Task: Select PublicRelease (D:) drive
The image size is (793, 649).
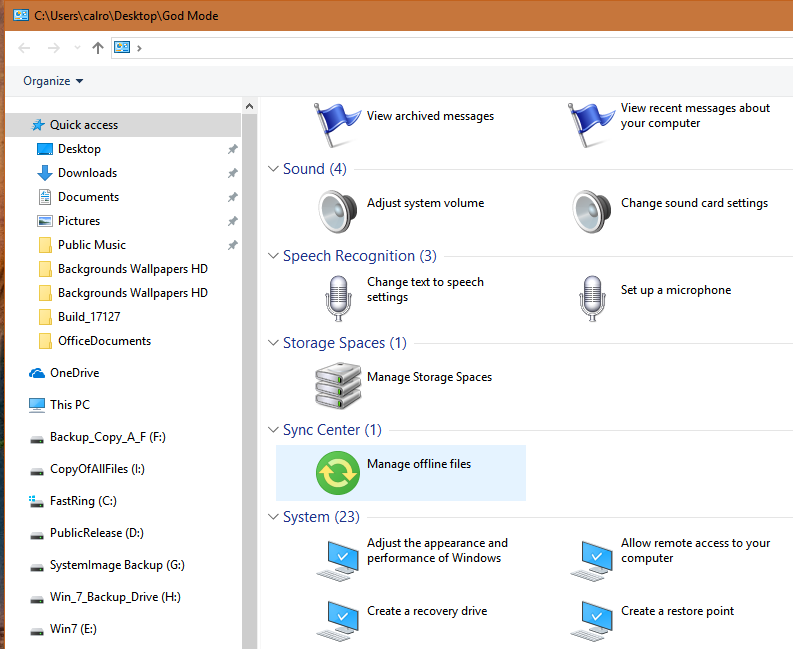Action: pyautogui.click(x=97, y=533)
